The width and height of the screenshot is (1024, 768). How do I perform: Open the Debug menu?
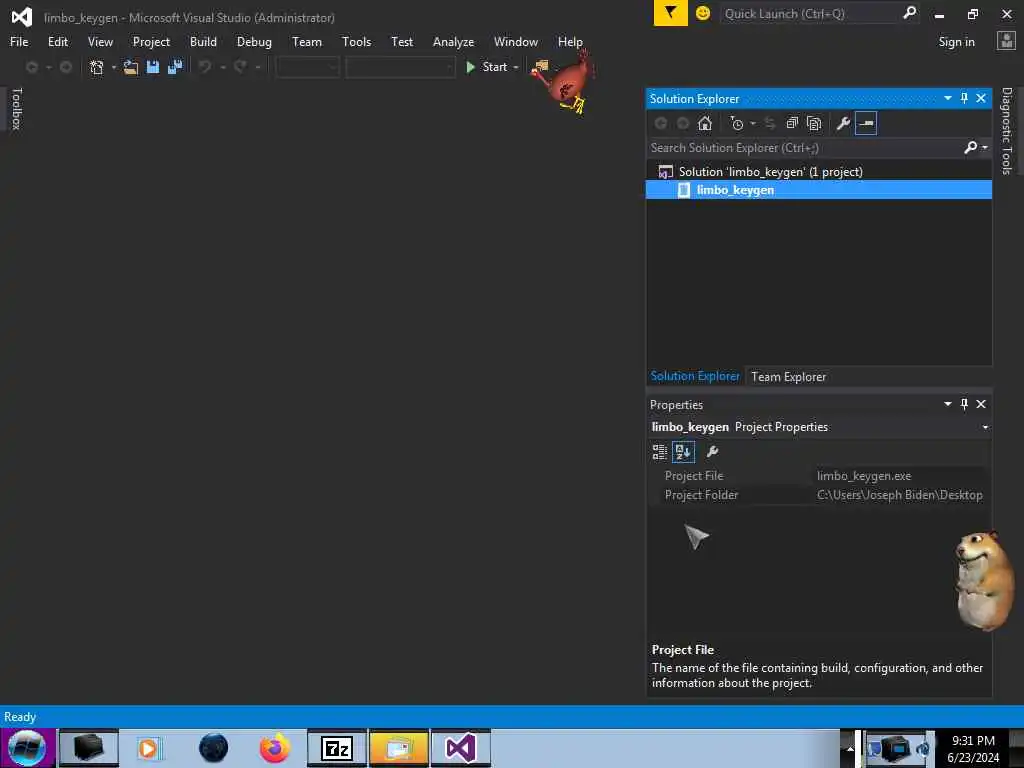254,42
